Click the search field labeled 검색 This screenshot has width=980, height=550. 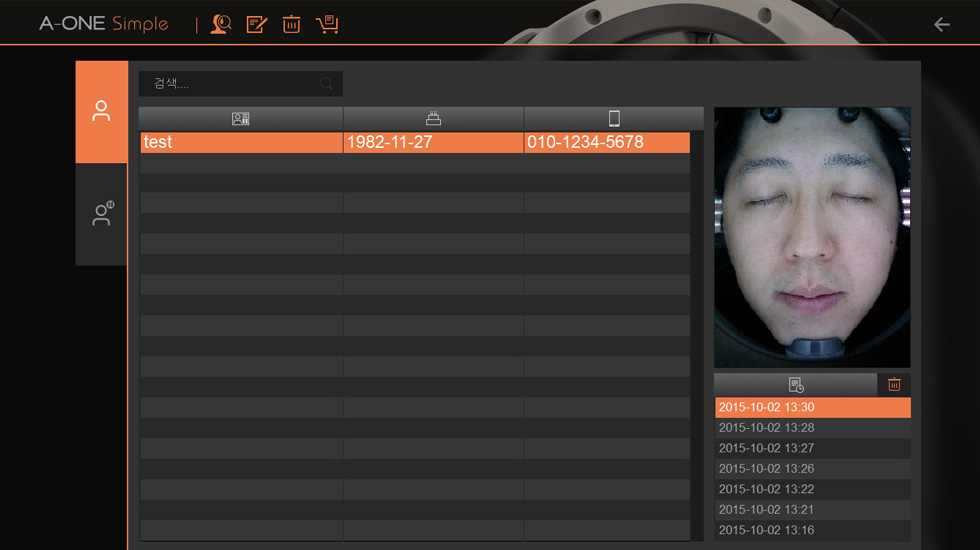(x=240, y=84)
